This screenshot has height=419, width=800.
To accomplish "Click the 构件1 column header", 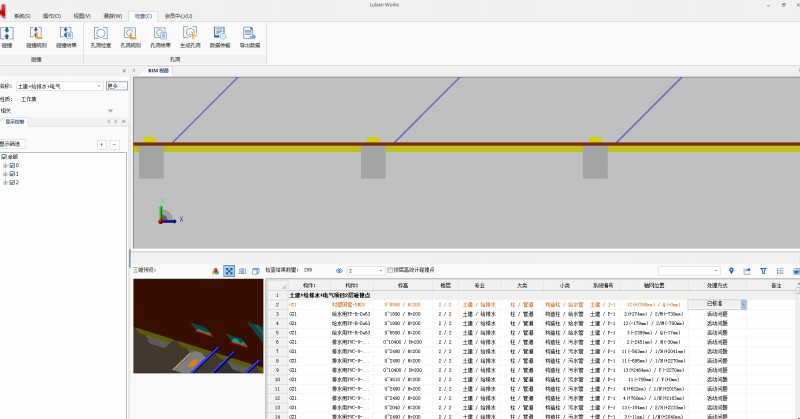I will coord(309,286).
